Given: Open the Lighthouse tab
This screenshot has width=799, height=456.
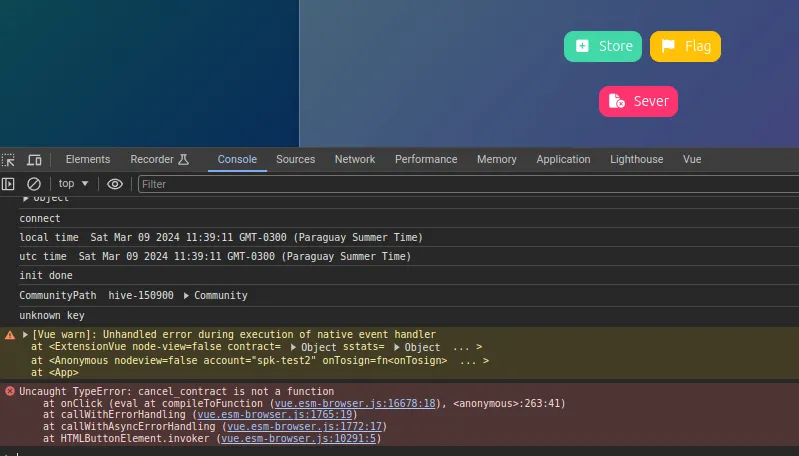Looking at the screenshot, I should tap(636, 159).
